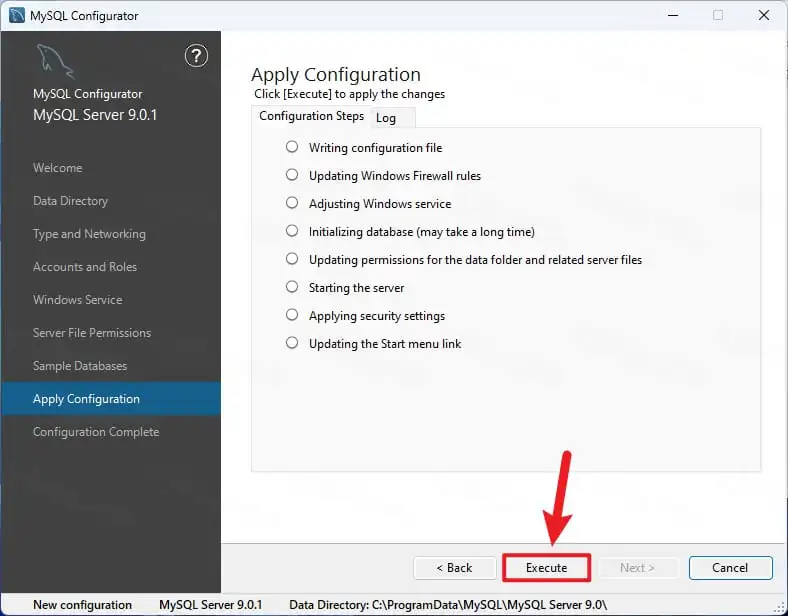Click 'Click [Execute] to apply the changes' text
The image size is (788, 616).
[x=349, y=94]
